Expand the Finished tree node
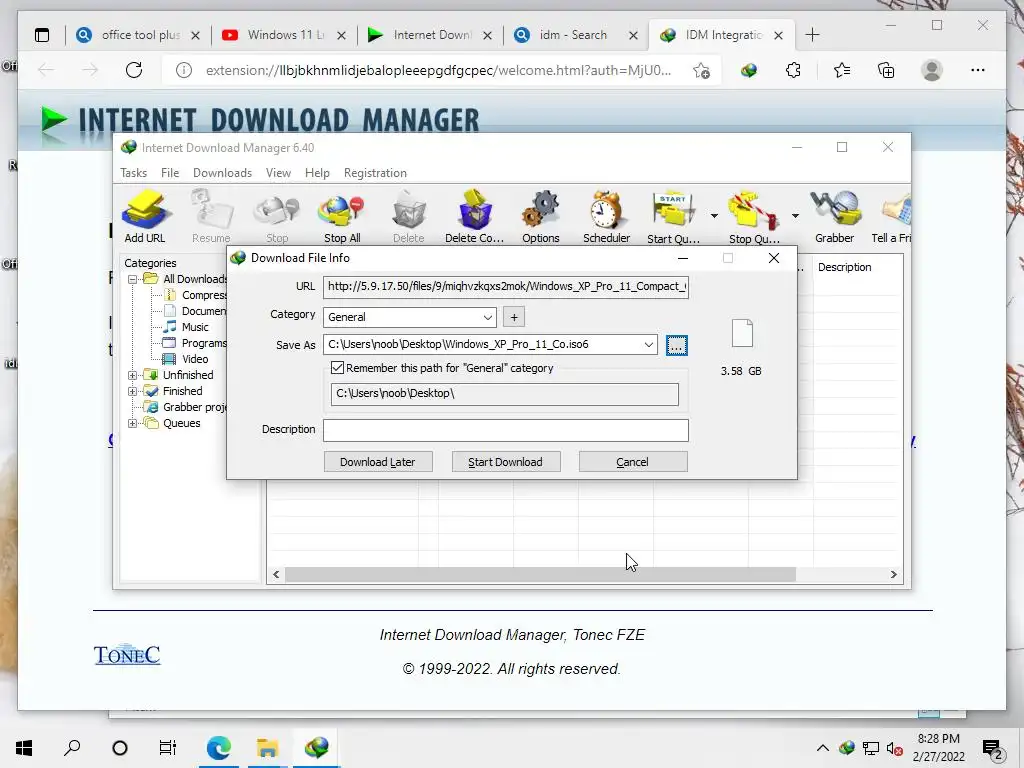The height and width of the screenshot is (768, 1024). click(x=133, y=391)
